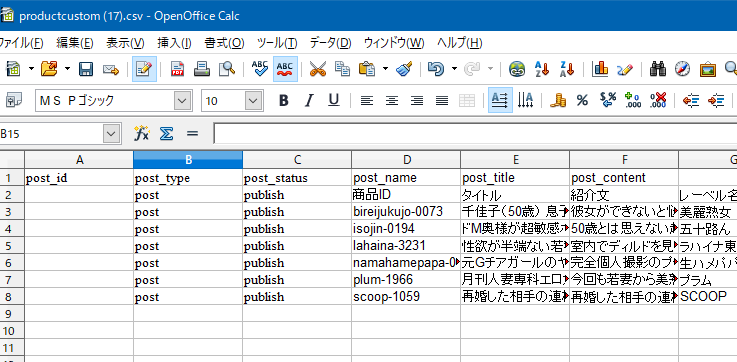Open the Tools menu
Viewport: 737px width, 362px height.
click(x=277, y=44)
